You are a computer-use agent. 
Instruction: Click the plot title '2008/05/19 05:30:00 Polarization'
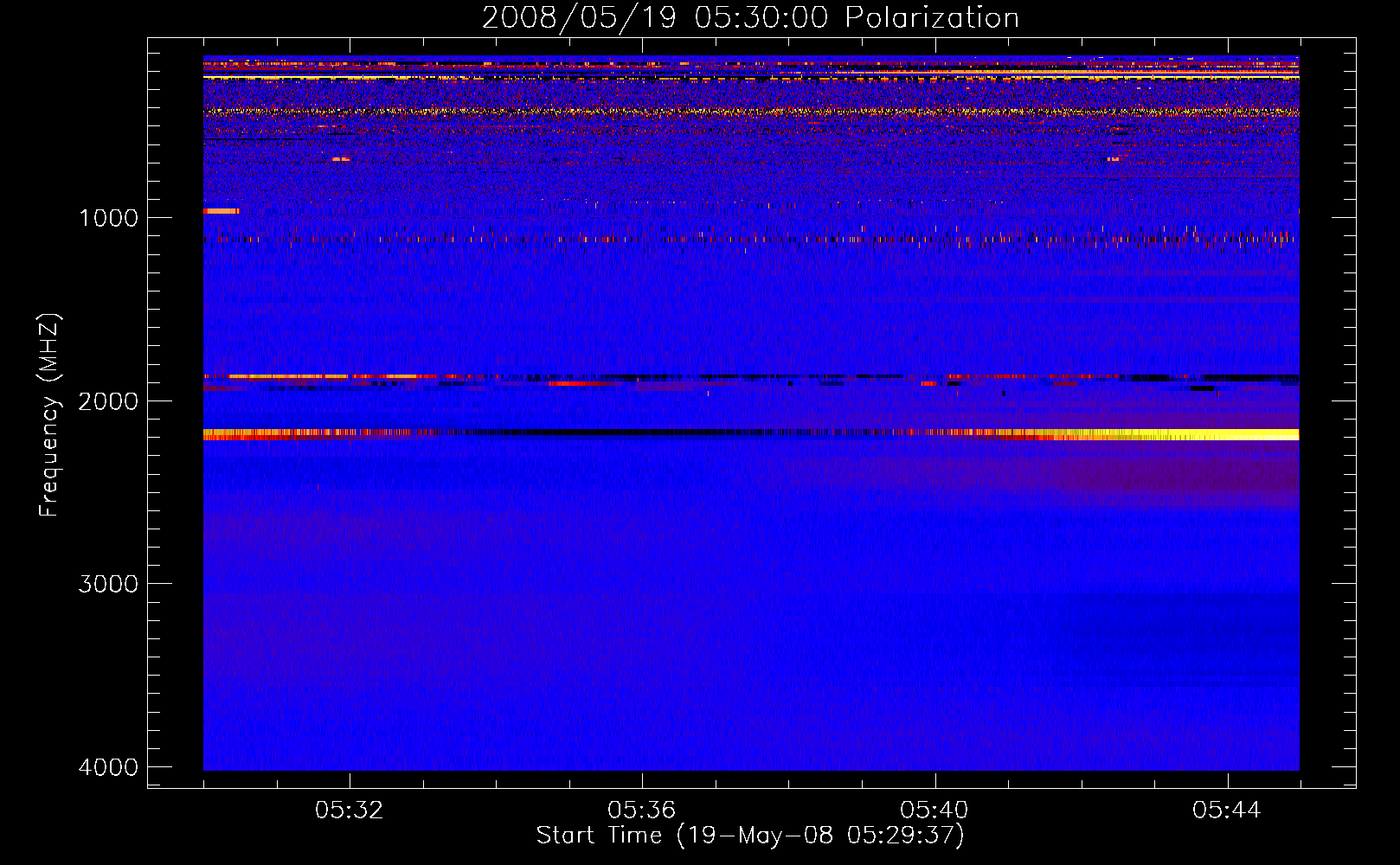[750, 17]
